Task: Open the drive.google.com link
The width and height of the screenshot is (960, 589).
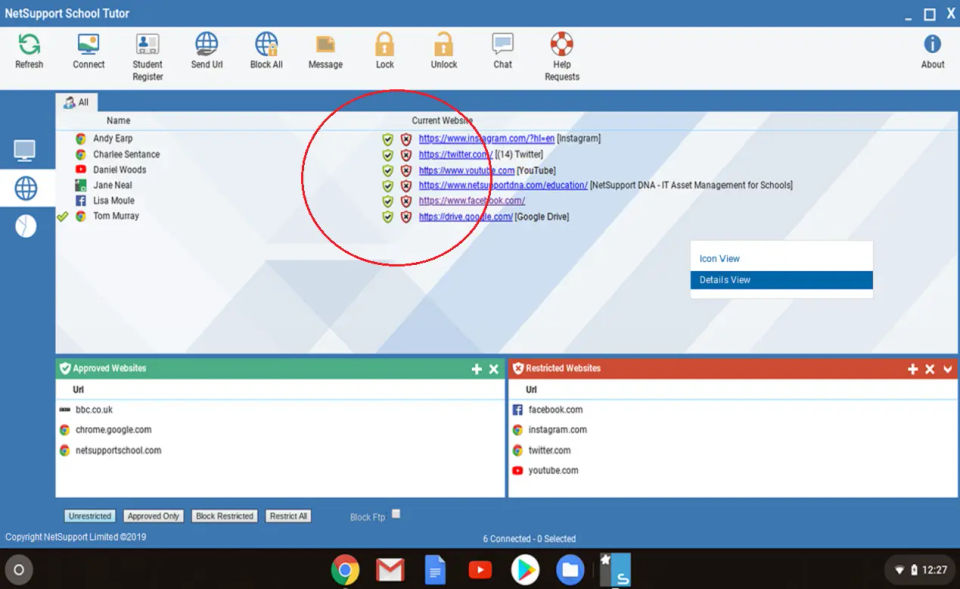Action: [x=465, y=217]
